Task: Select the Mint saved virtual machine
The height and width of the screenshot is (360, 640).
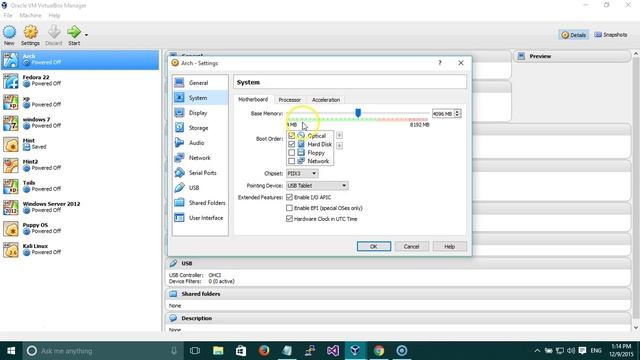Action: pos(80,144)
